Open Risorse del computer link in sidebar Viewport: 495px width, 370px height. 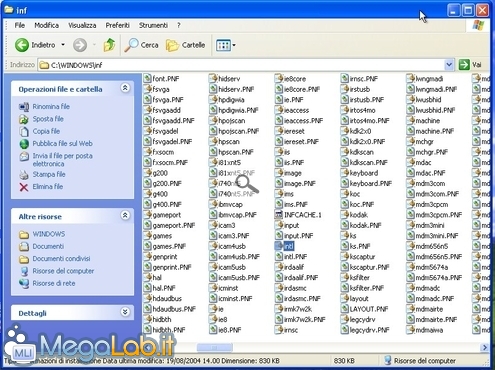click(63, 271)
